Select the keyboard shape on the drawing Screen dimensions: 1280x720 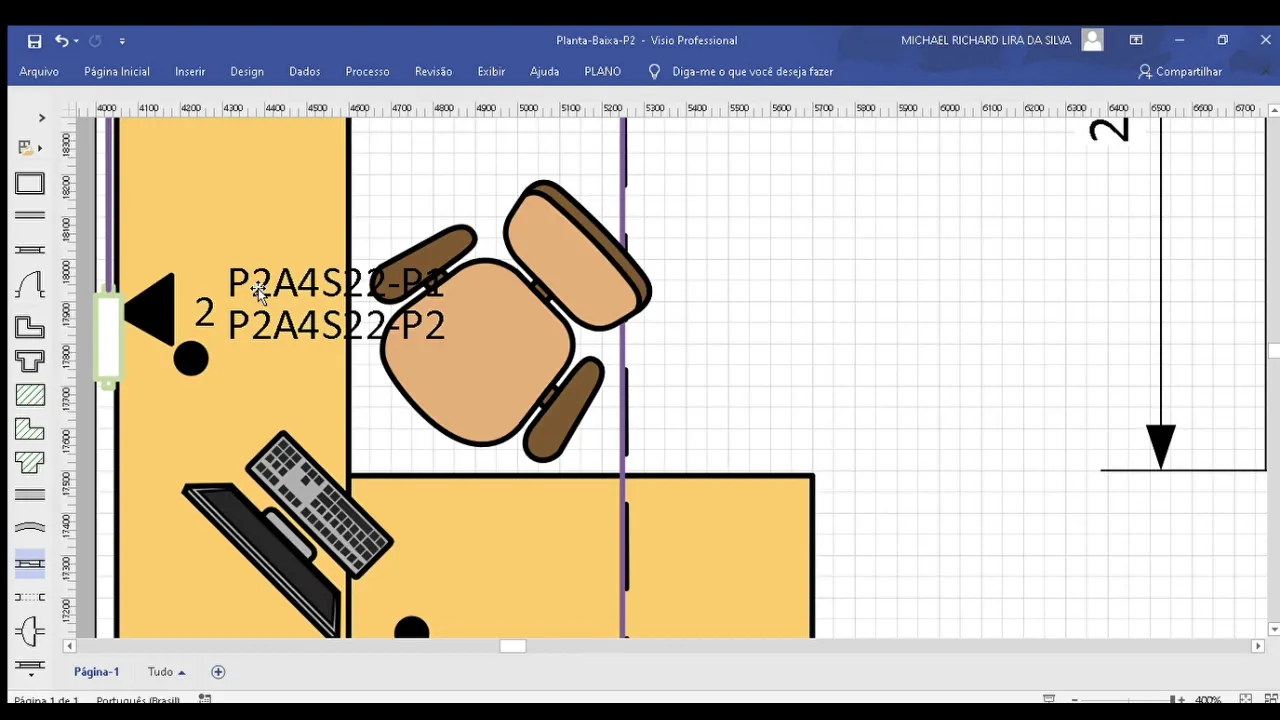pos(319,505)
